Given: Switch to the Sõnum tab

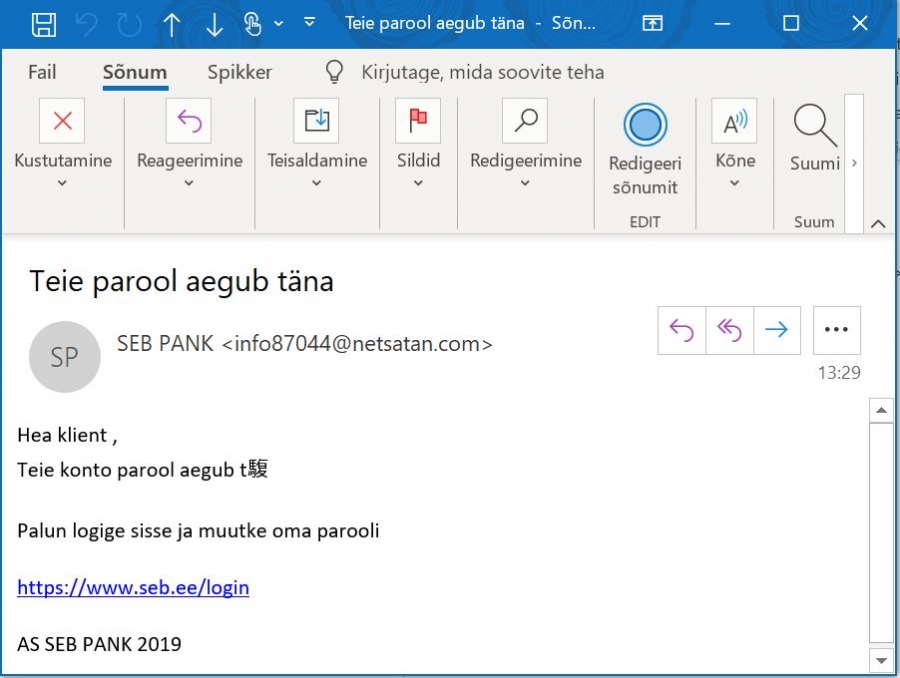Looking at the screenshot, I should point(135,72).
